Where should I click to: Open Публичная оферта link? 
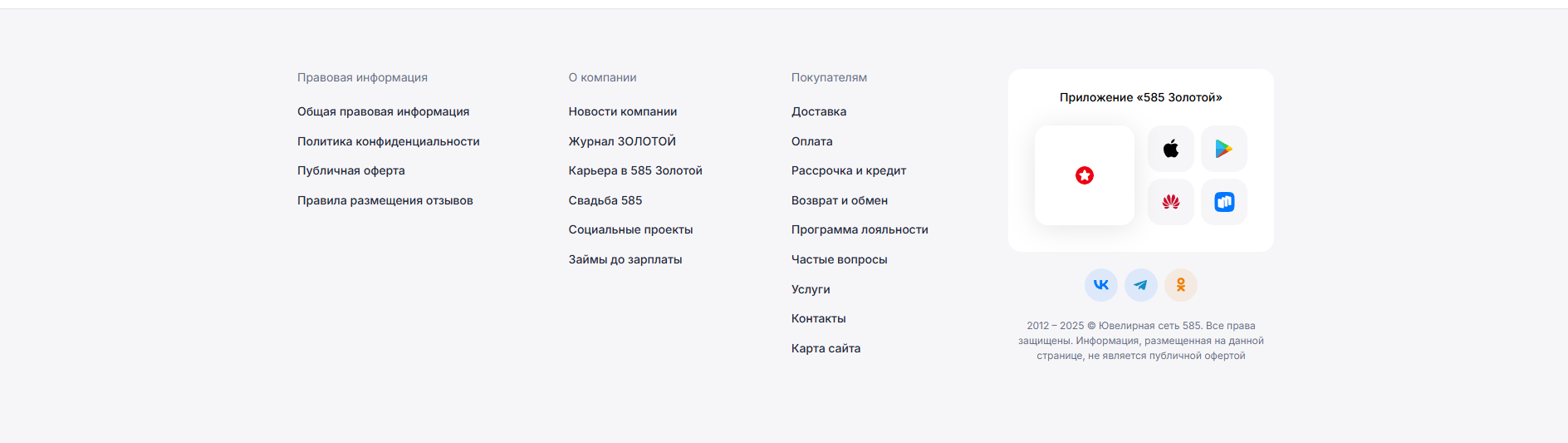coord(351,170)
